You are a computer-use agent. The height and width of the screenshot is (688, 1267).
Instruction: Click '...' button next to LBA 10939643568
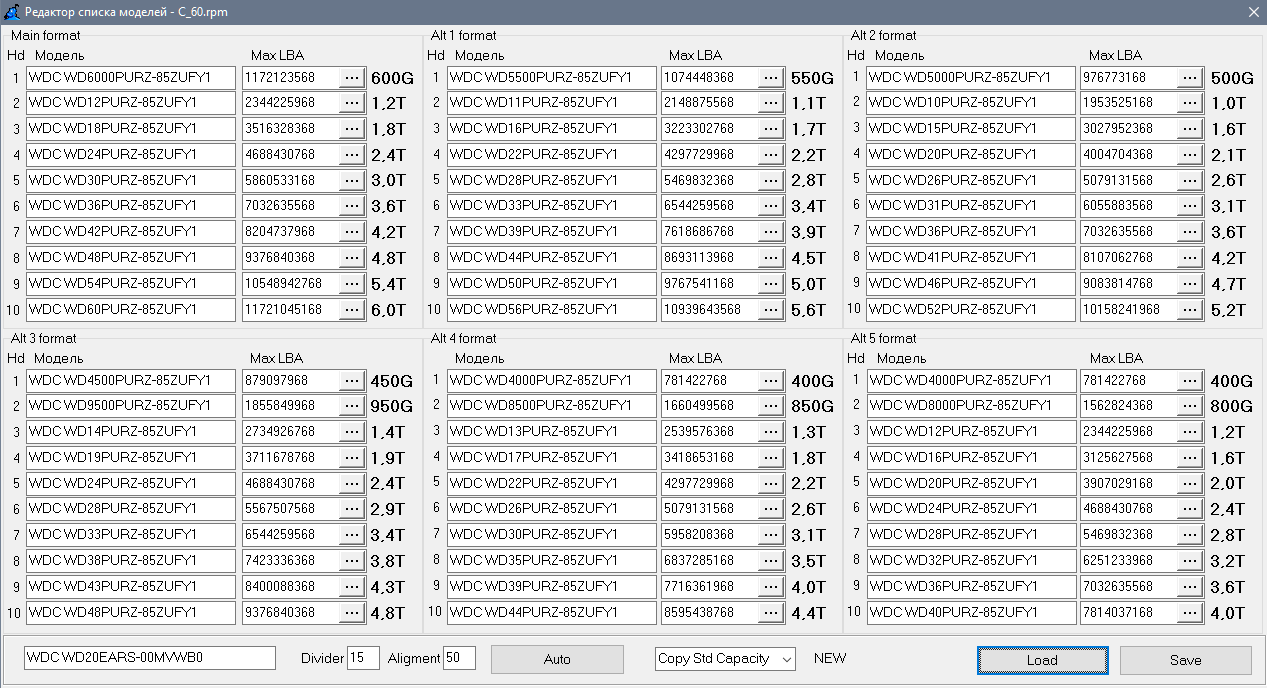tap(771, 309)
